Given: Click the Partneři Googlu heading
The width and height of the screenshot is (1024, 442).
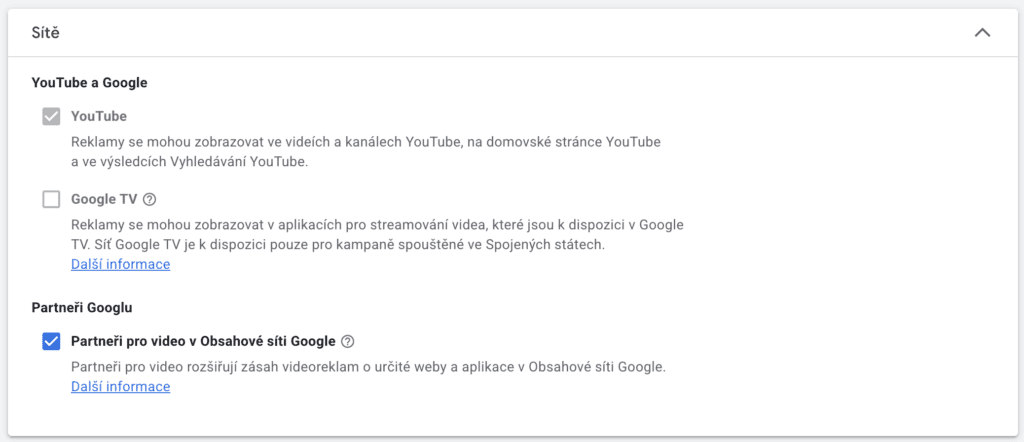Looking at the screenshot, I should point(82,307).
